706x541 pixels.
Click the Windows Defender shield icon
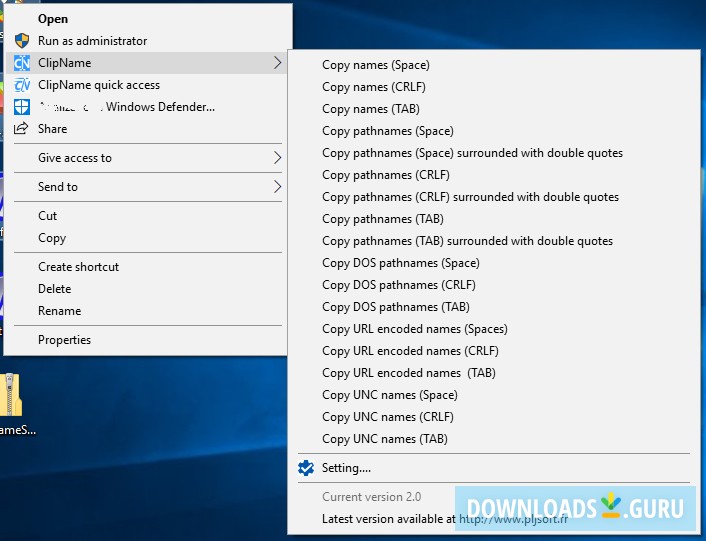[22, 107]
